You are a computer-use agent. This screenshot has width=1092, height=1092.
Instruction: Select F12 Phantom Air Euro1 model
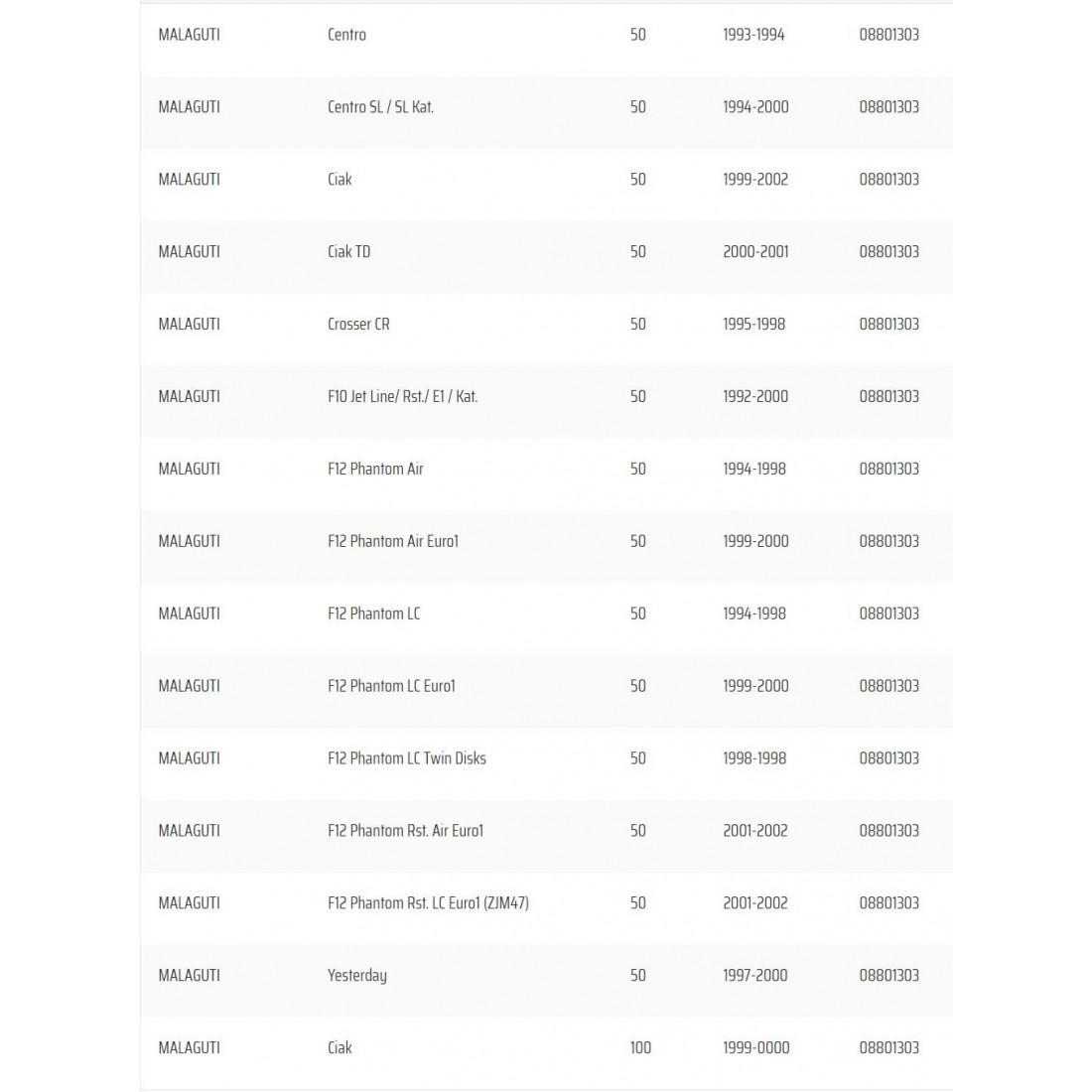(393, 541)
